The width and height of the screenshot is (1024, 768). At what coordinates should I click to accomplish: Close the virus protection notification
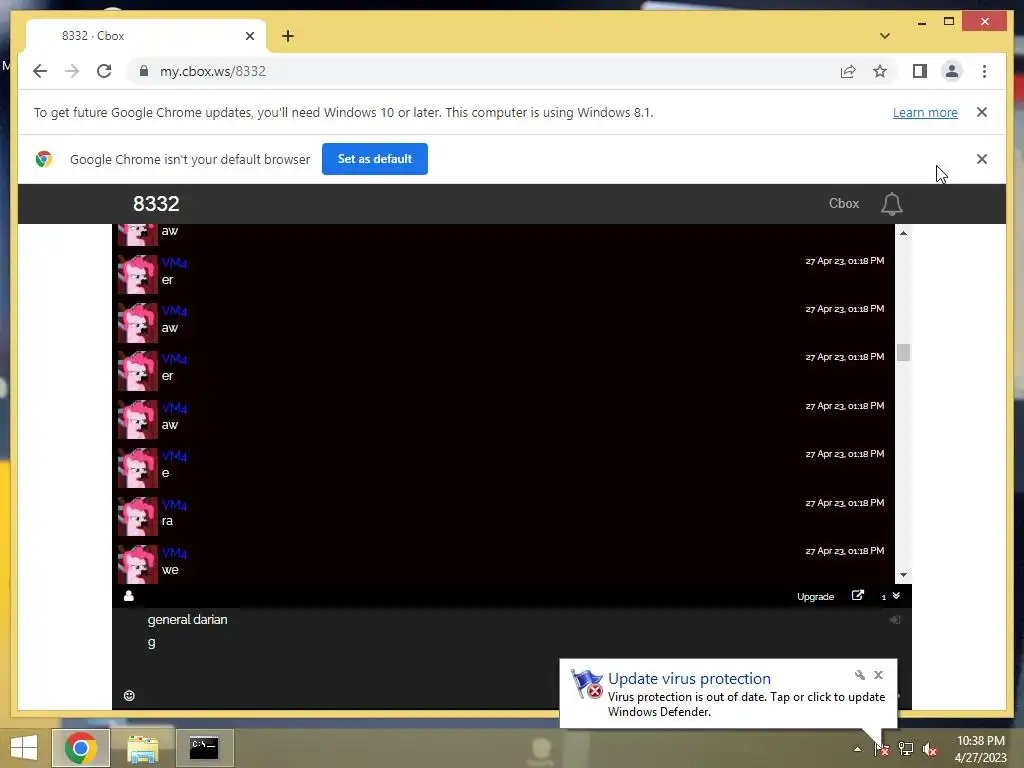click(x=878, y=675)
